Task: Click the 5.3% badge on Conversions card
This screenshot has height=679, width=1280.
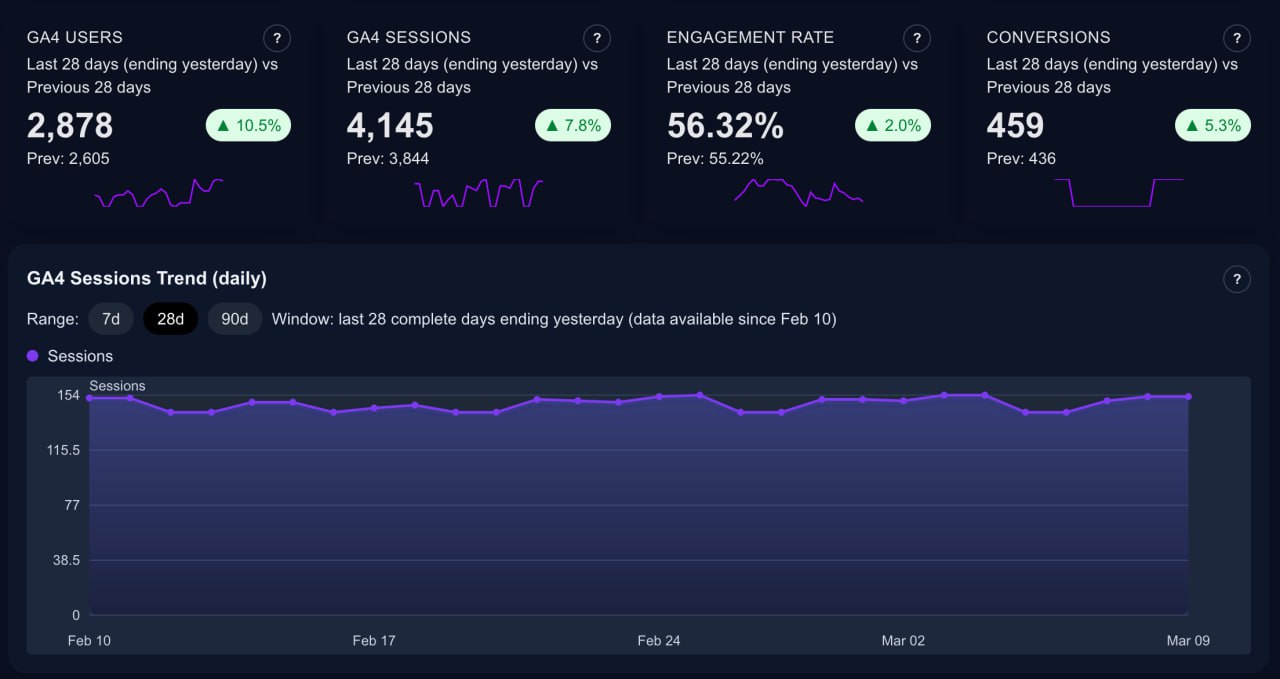Action: [1212, 125]
